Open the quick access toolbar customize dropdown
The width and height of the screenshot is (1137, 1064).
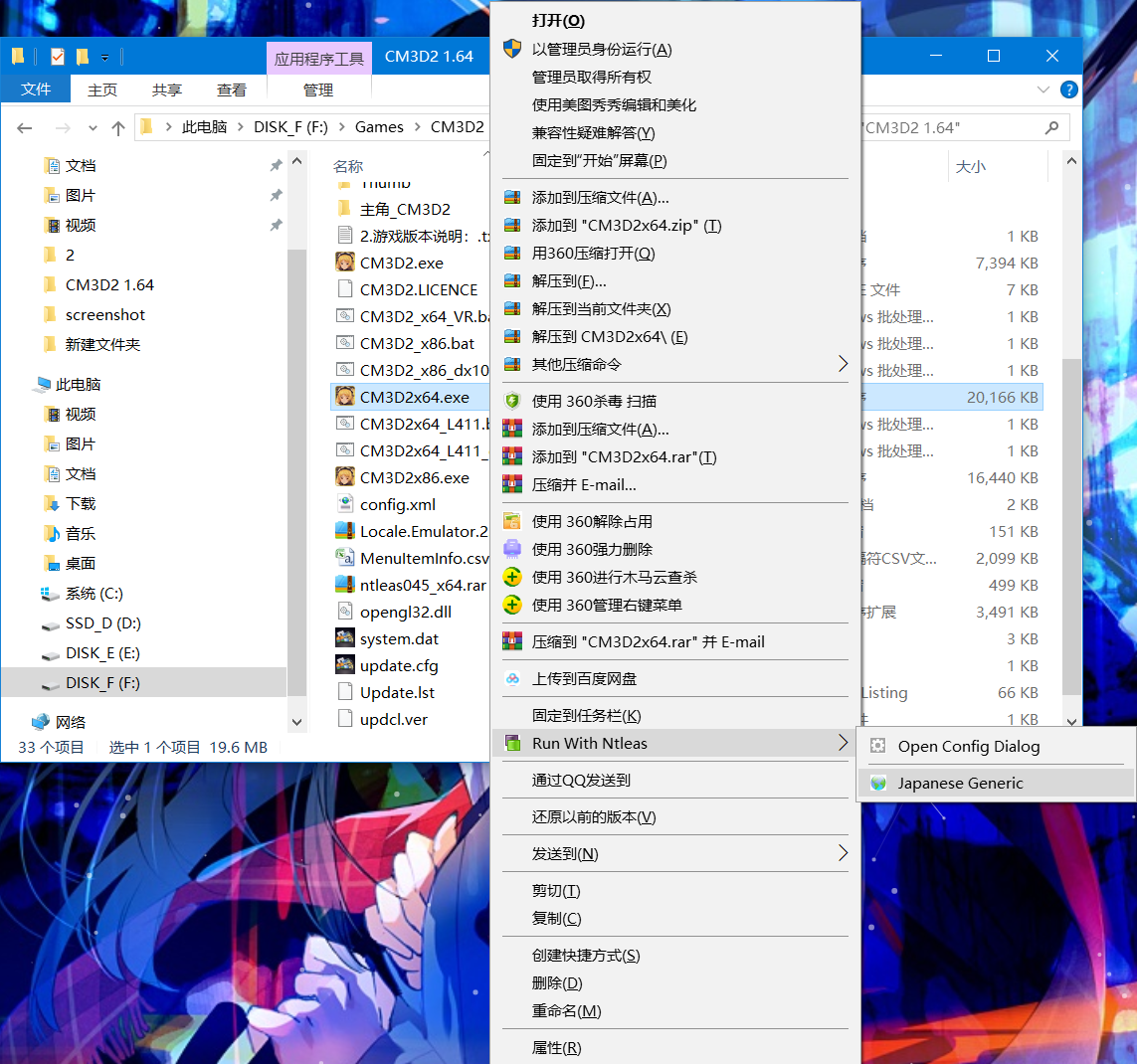(104, 58)
